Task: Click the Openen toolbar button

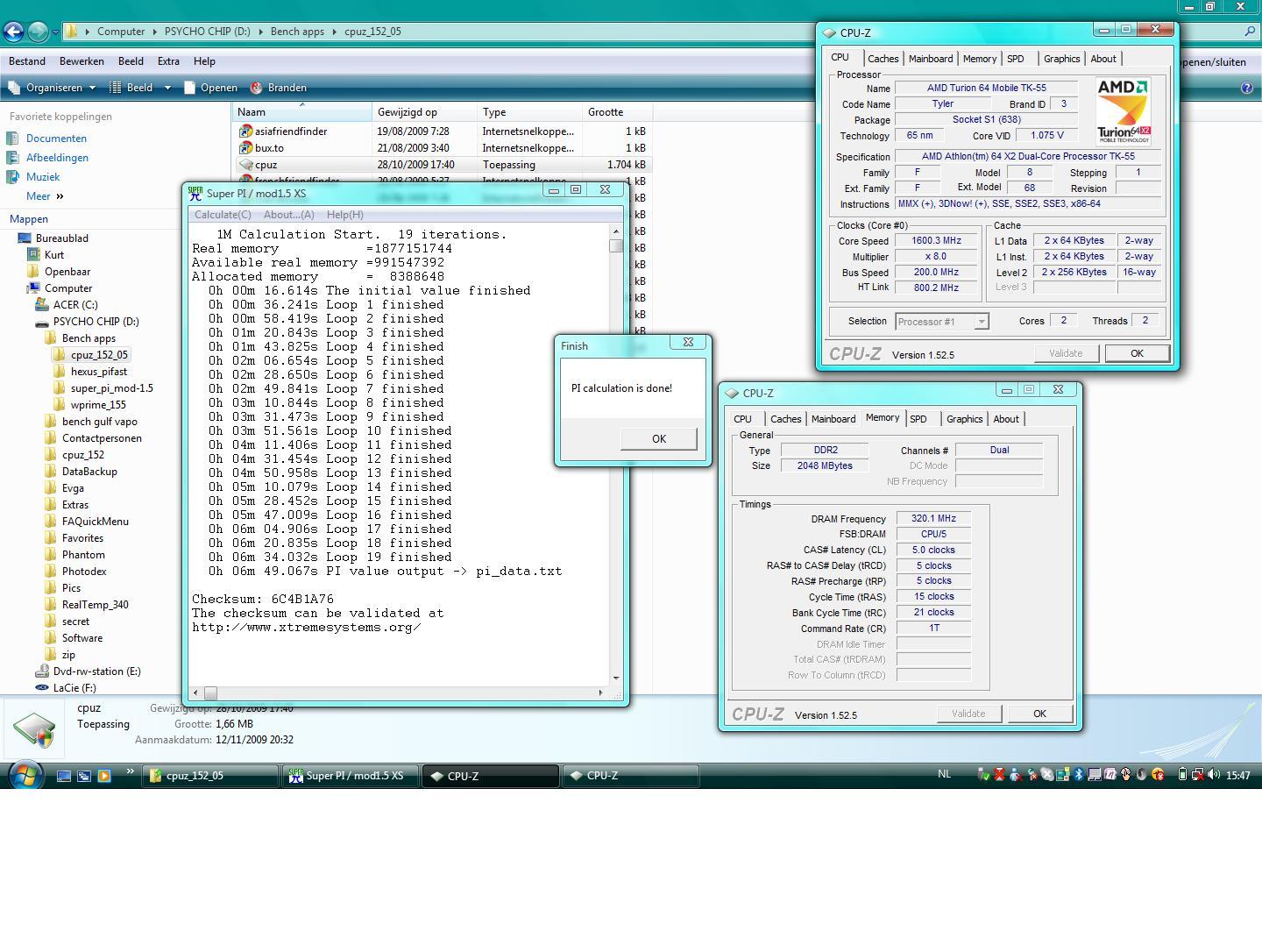Action: coord(210,88)
